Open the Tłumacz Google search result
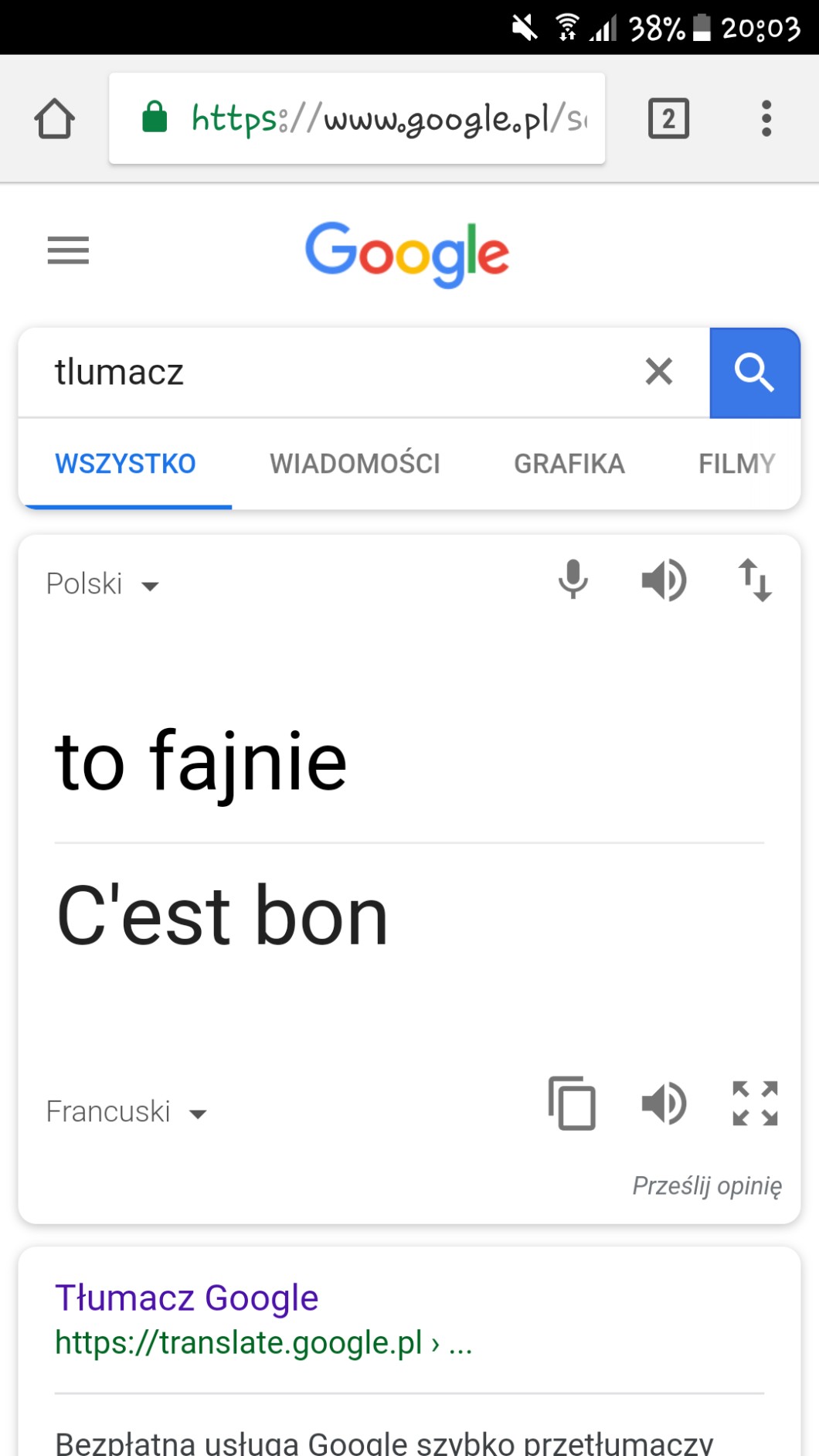The image size is (819, 1456). coord(187,1298)
